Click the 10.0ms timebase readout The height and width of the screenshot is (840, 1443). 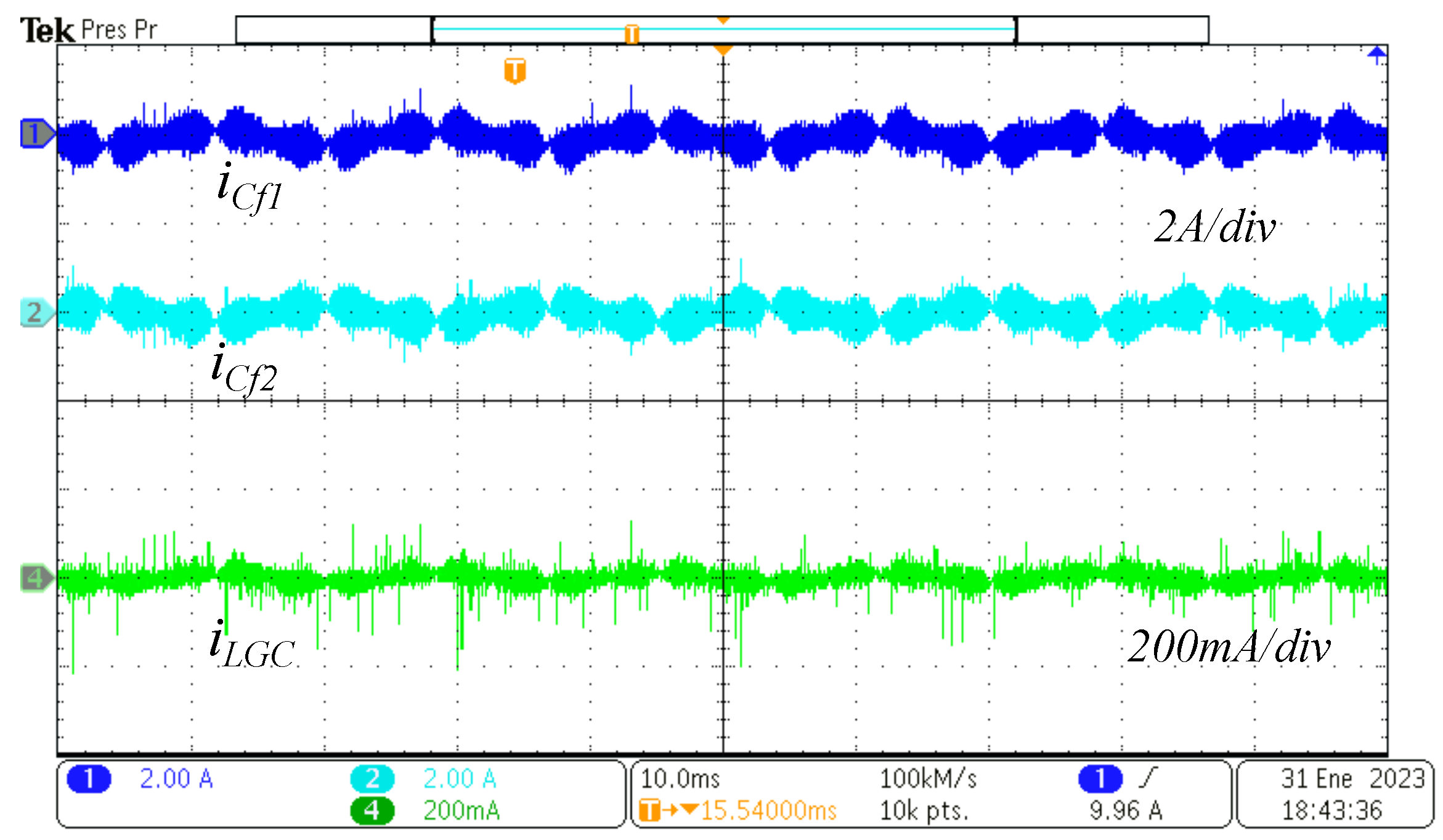pos(680,779)
